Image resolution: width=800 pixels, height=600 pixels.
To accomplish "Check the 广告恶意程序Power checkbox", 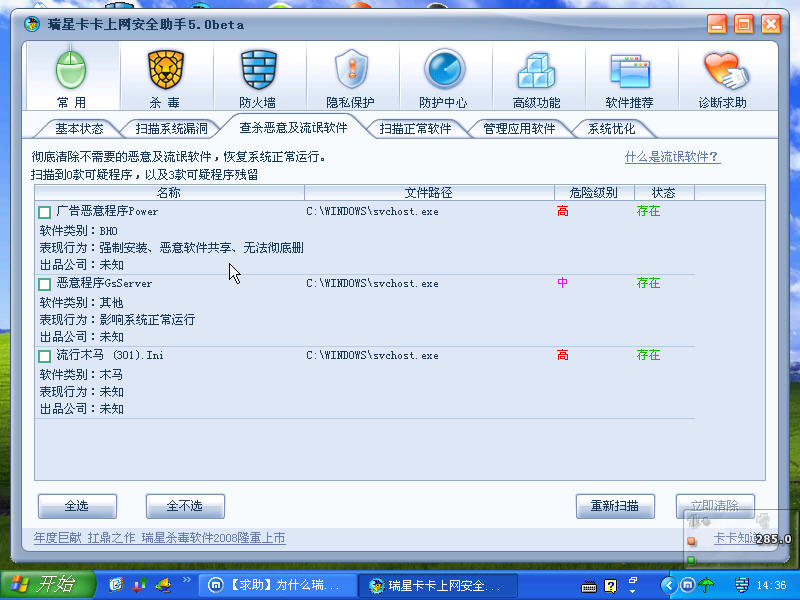I will click(45, 212).
